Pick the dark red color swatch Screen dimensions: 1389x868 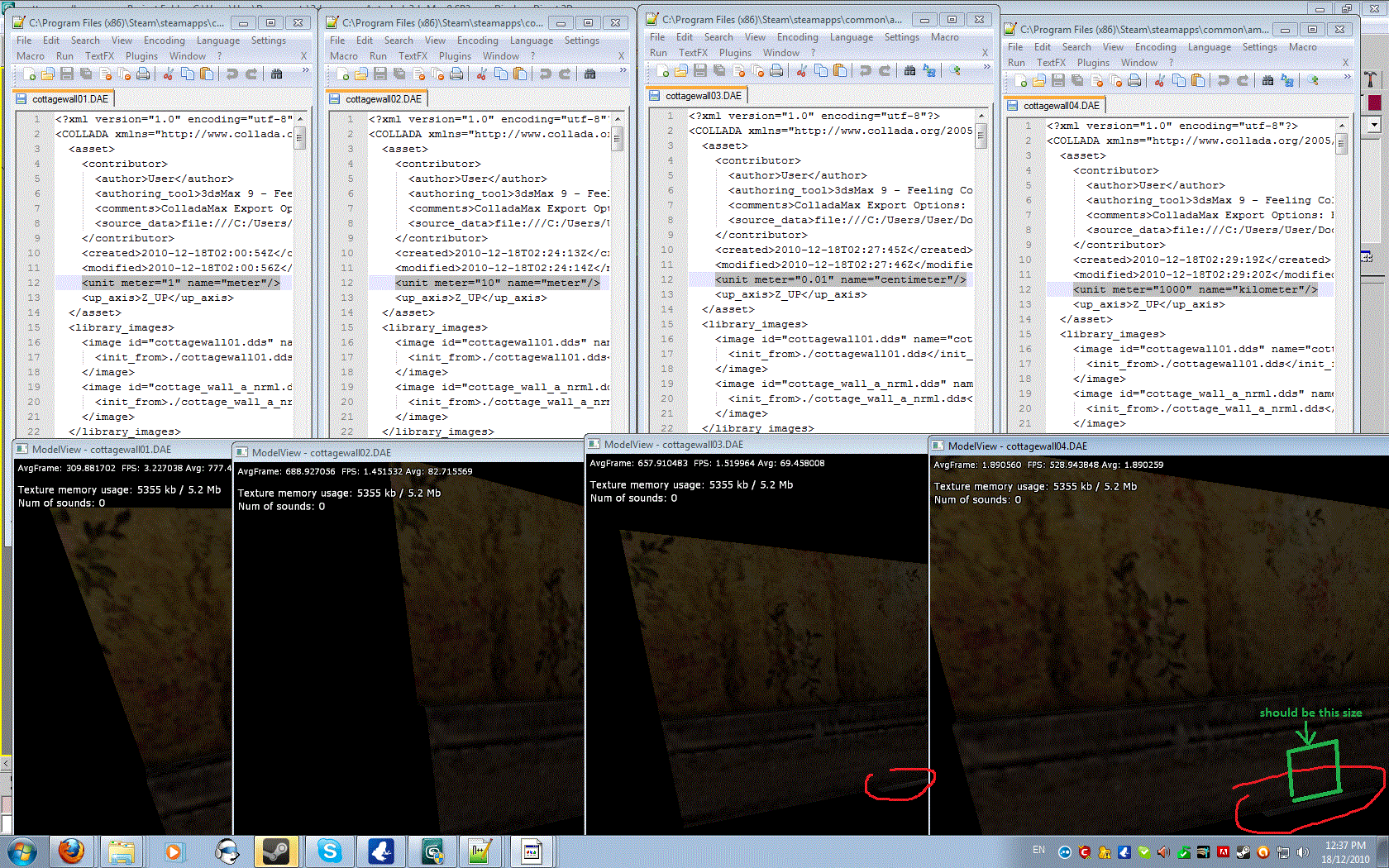tap(1374, 103)
